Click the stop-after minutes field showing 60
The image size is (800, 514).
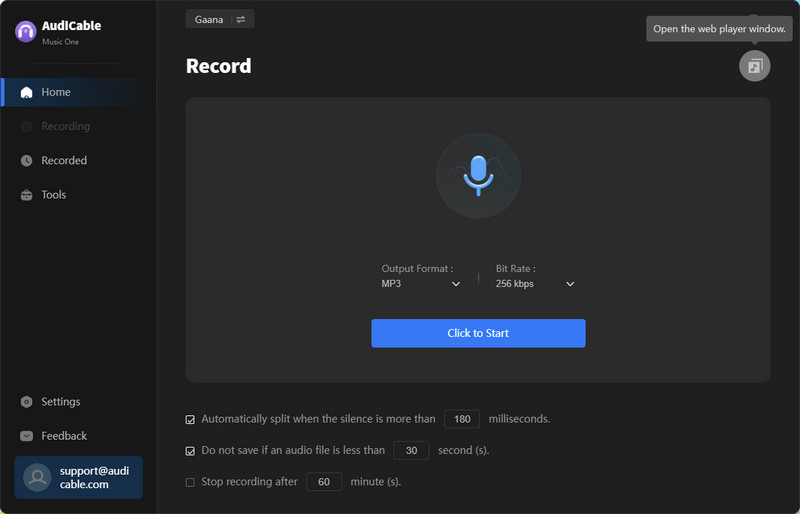coord(324,482)
